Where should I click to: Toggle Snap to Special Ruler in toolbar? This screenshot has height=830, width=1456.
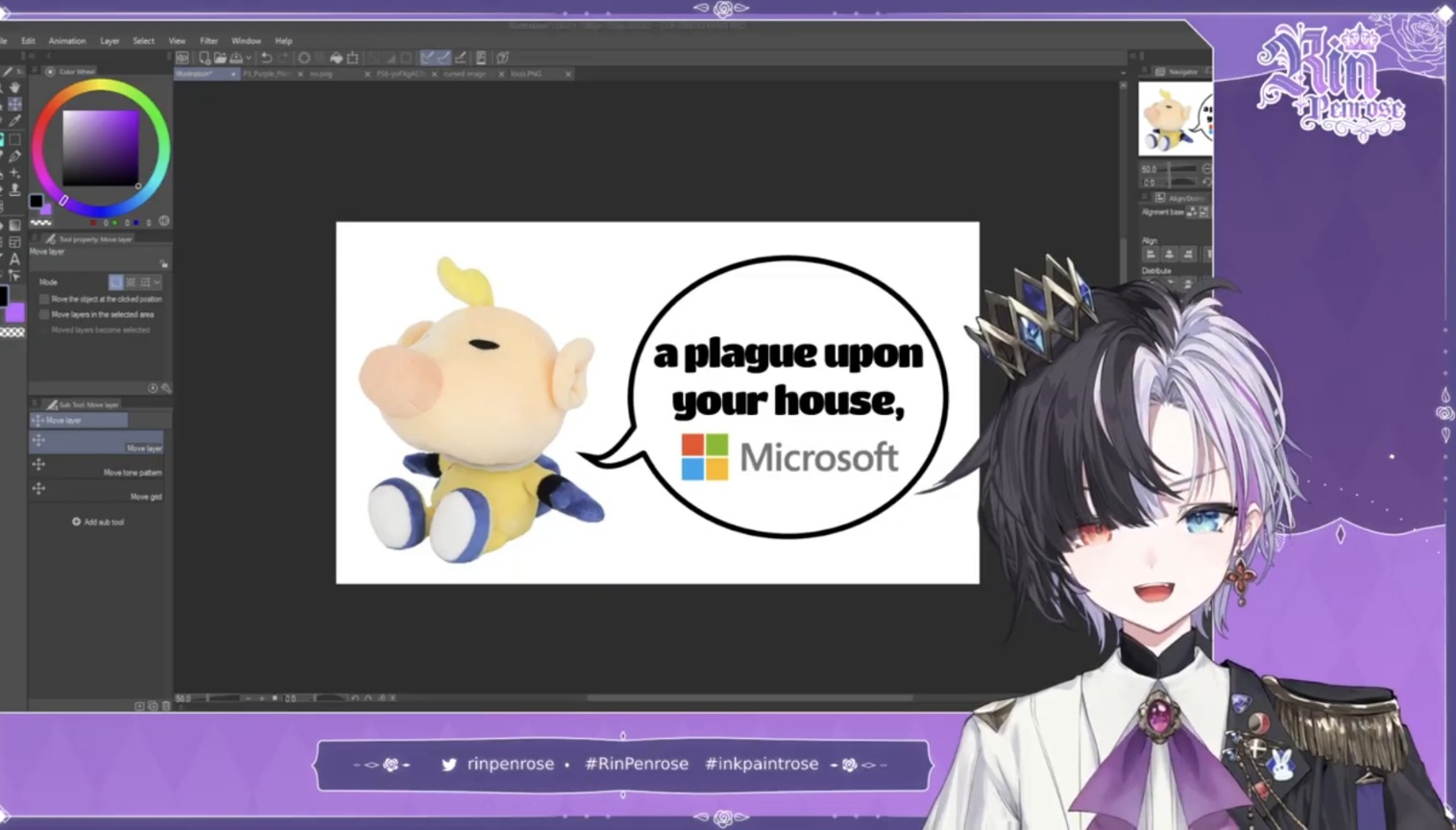coord(444,58)
